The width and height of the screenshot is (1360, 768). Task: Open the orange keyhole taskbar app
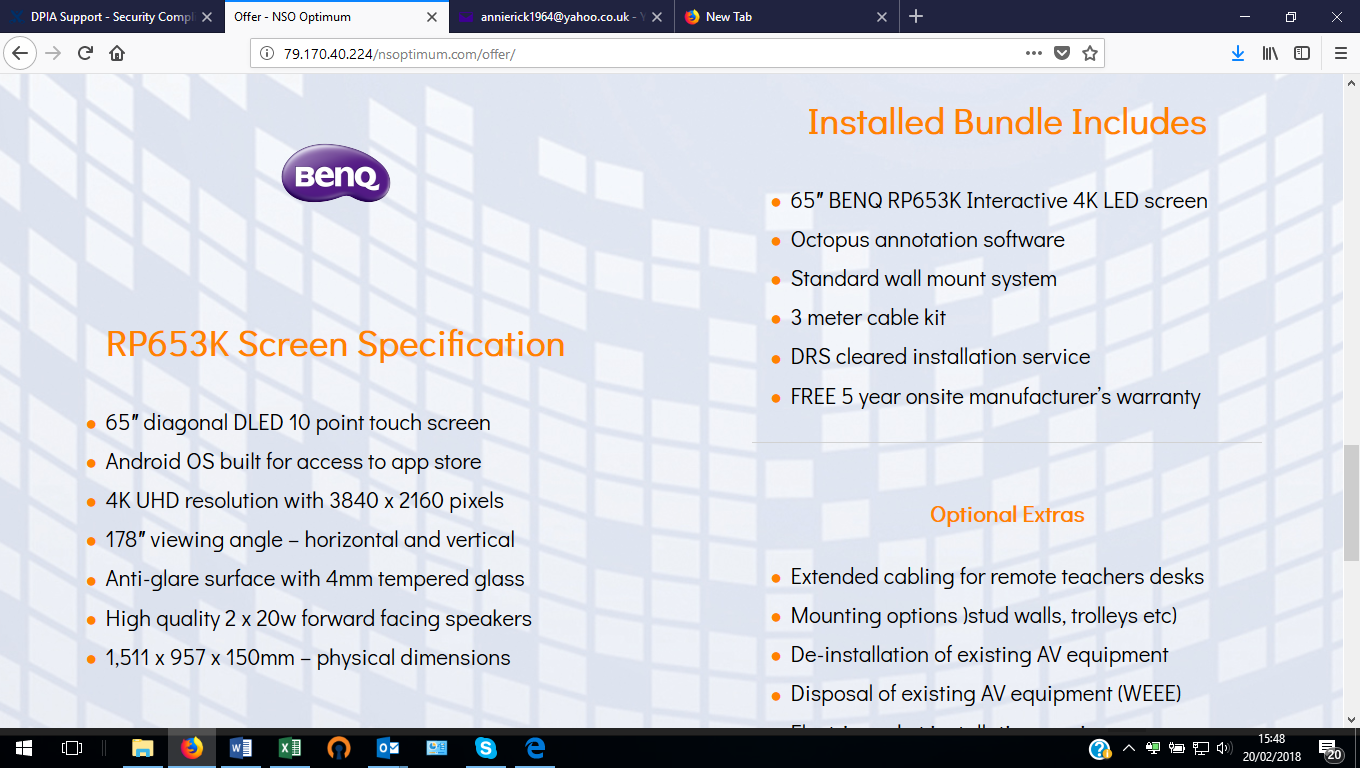[x=339, y=748]
